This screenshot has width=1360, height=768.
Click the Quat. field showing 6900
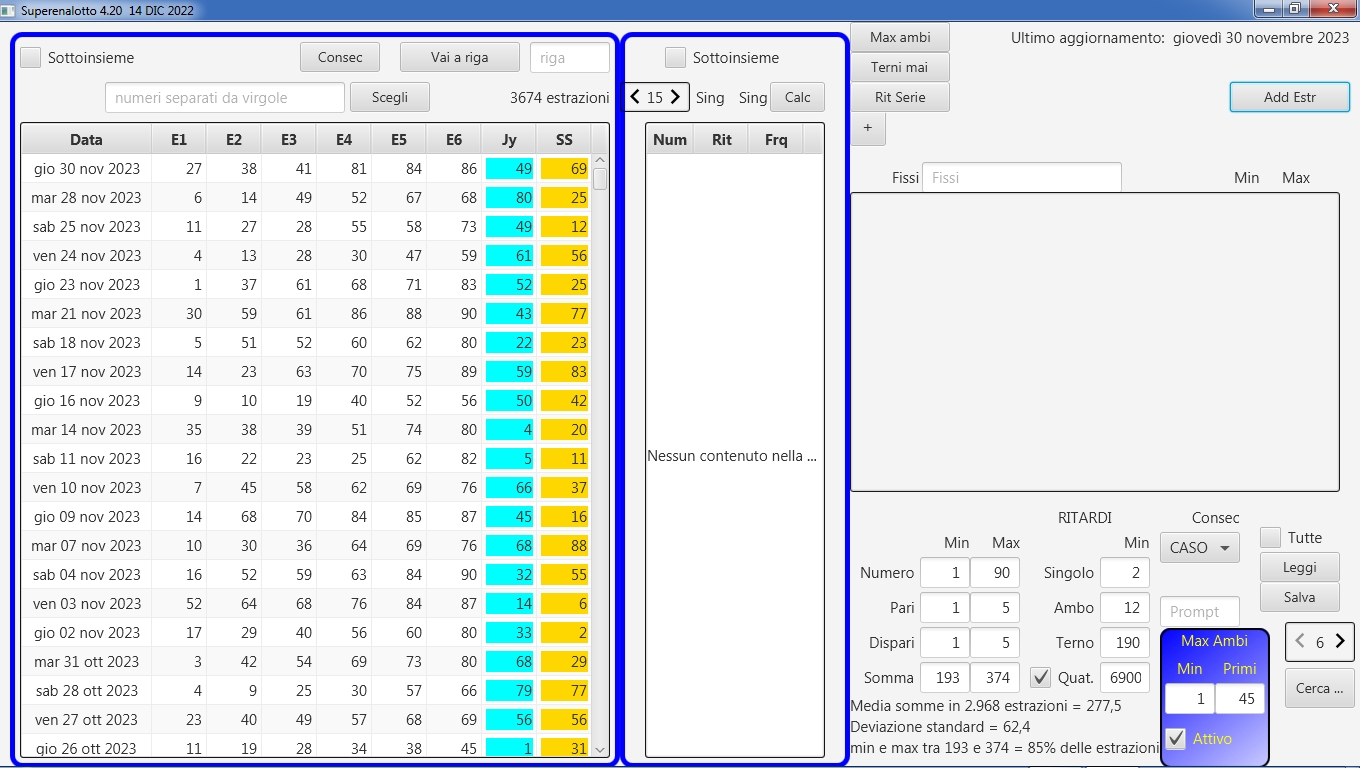[x=1125, y=677]
